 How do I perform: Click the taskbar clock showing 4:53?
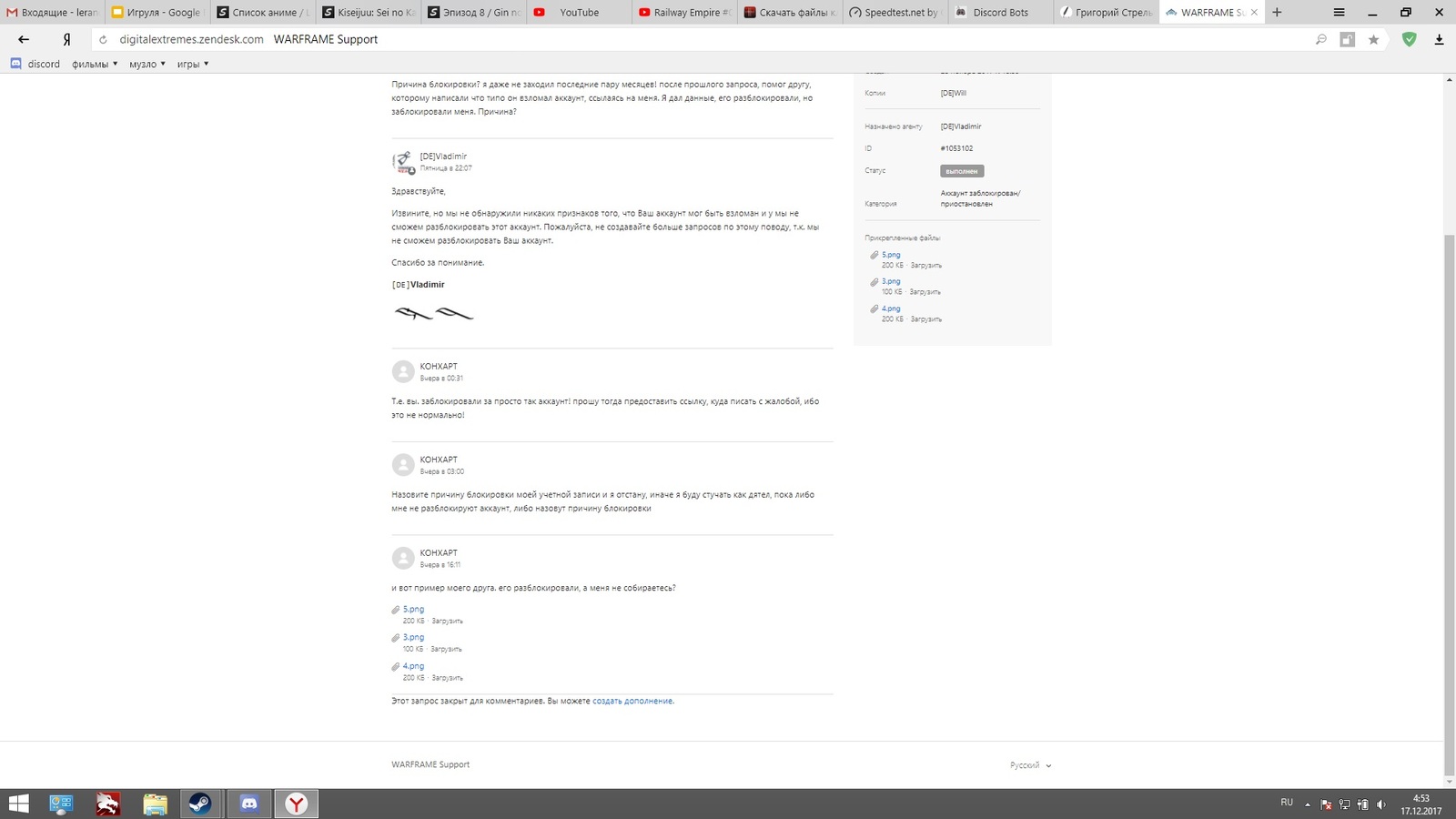[1421, 804]
